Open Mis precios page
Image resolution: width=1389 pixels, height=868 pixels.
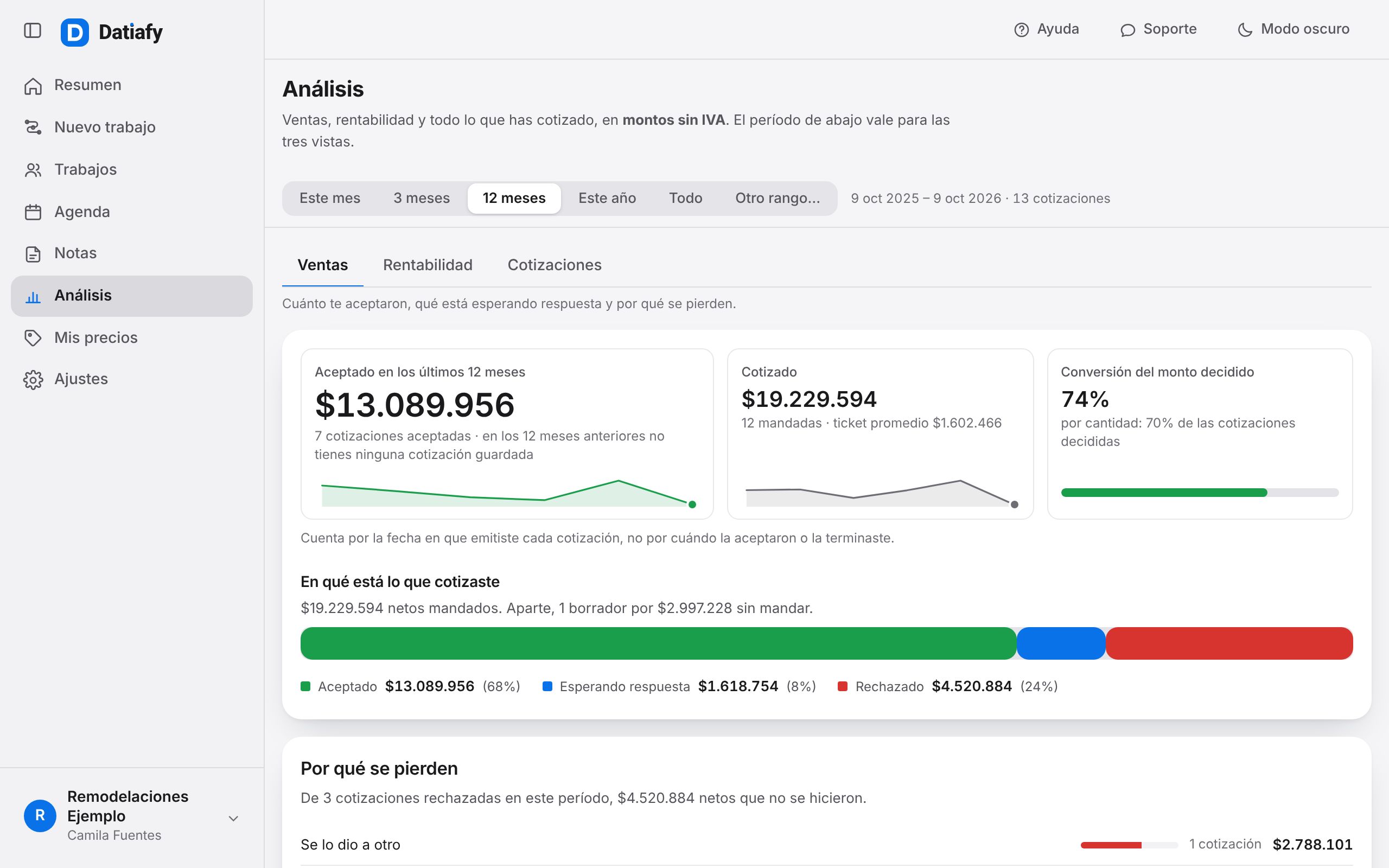(x=131, y=337)
